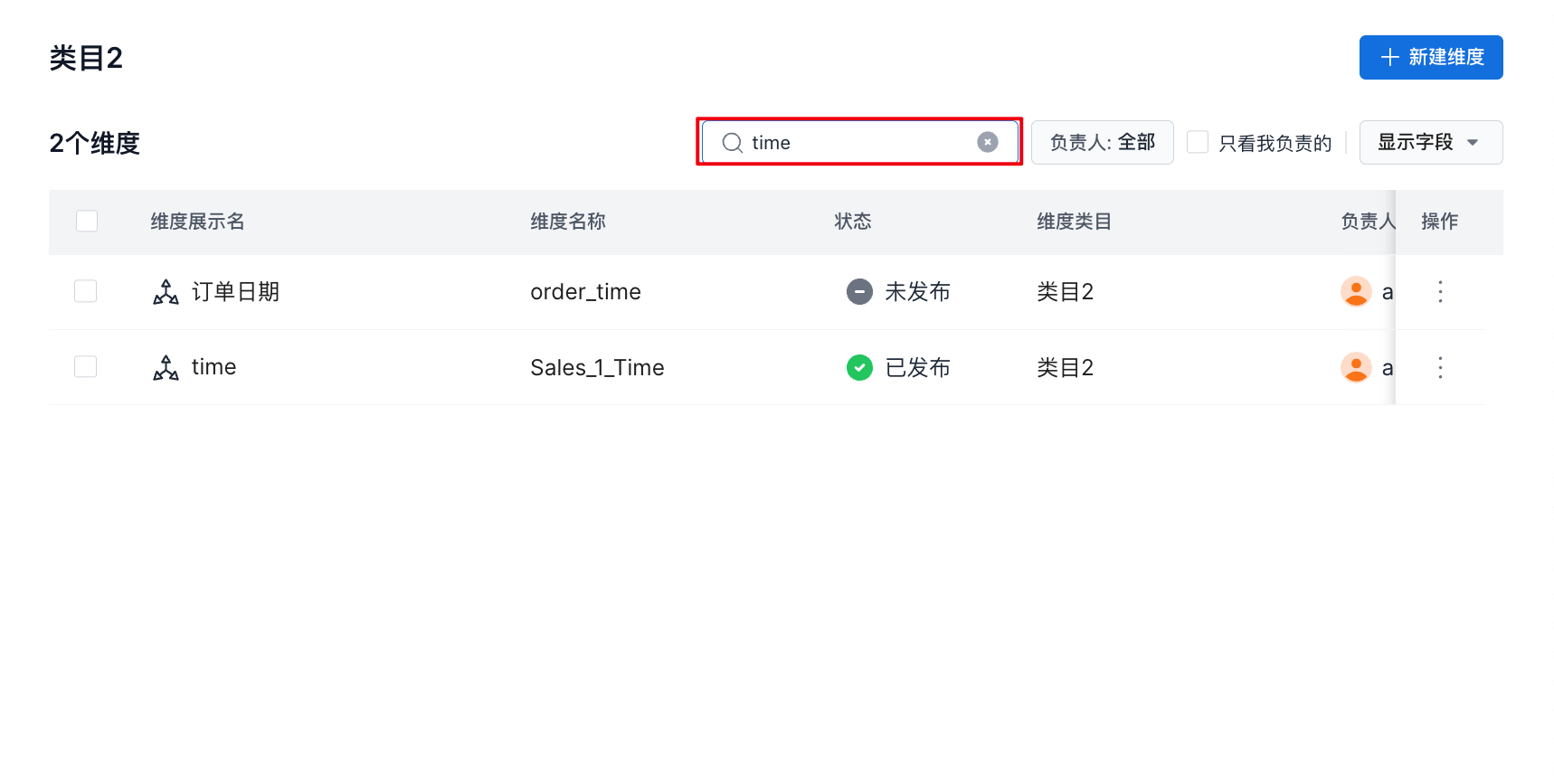The width and height of the screenshot is (1554, 784).
Task: Click the search magnifier icon
Action: [x=732, y=143]
